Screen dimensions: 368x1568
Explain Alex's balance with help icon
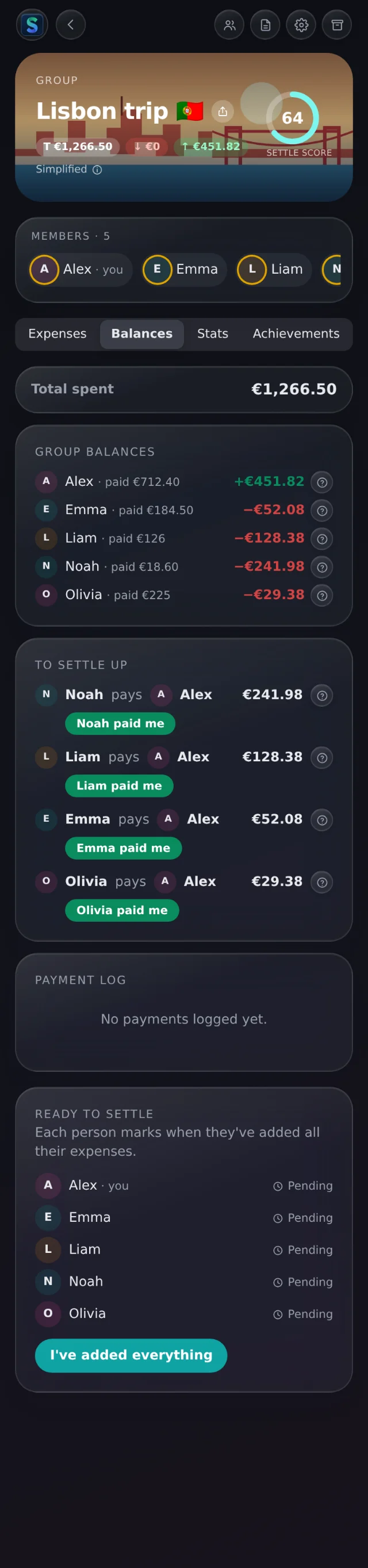tap(322, 482)
